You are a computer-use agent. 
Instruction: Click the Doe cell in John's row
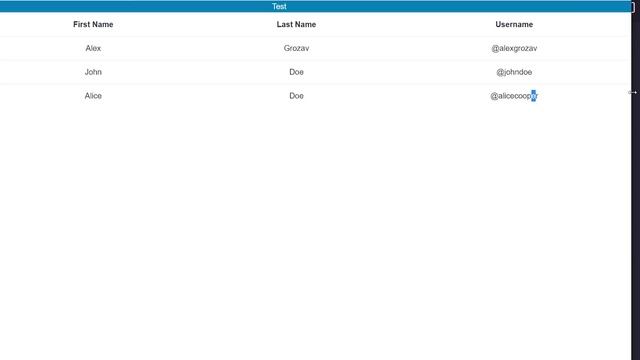[x=296, y=72]
